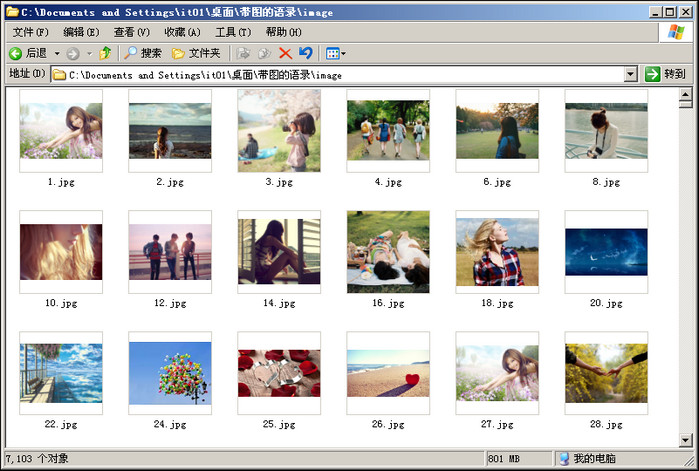The image size is (699, 471).
Task: Select thumbnail 6.jpg girl facing park
Action: pyautogui.click(x=497, y=131)
